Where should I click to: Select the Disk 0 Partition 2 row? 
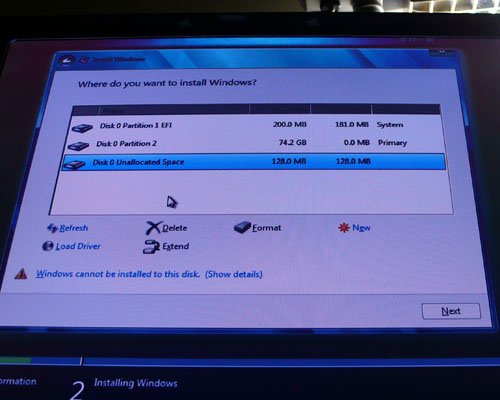255,144
